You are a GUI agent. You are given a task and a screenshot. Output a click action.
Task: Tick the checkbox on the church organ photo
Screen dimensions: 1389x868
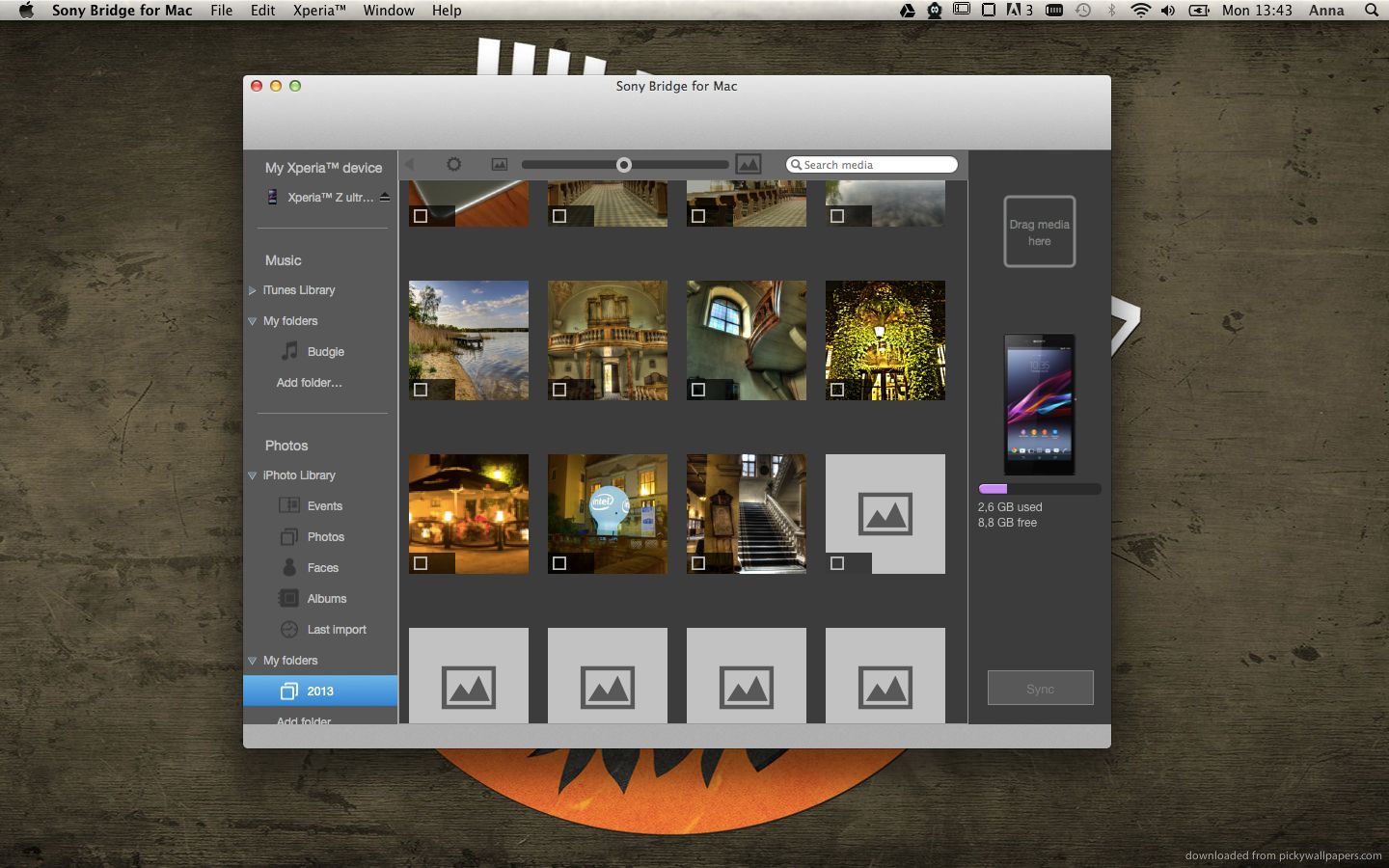click(x=559, y=390)
